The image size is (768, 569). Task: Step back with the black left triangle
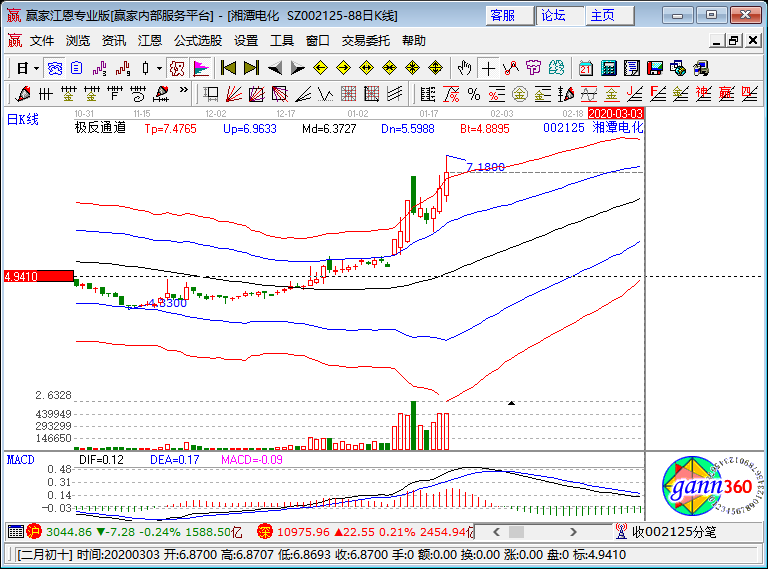click(x=274, y=68)
